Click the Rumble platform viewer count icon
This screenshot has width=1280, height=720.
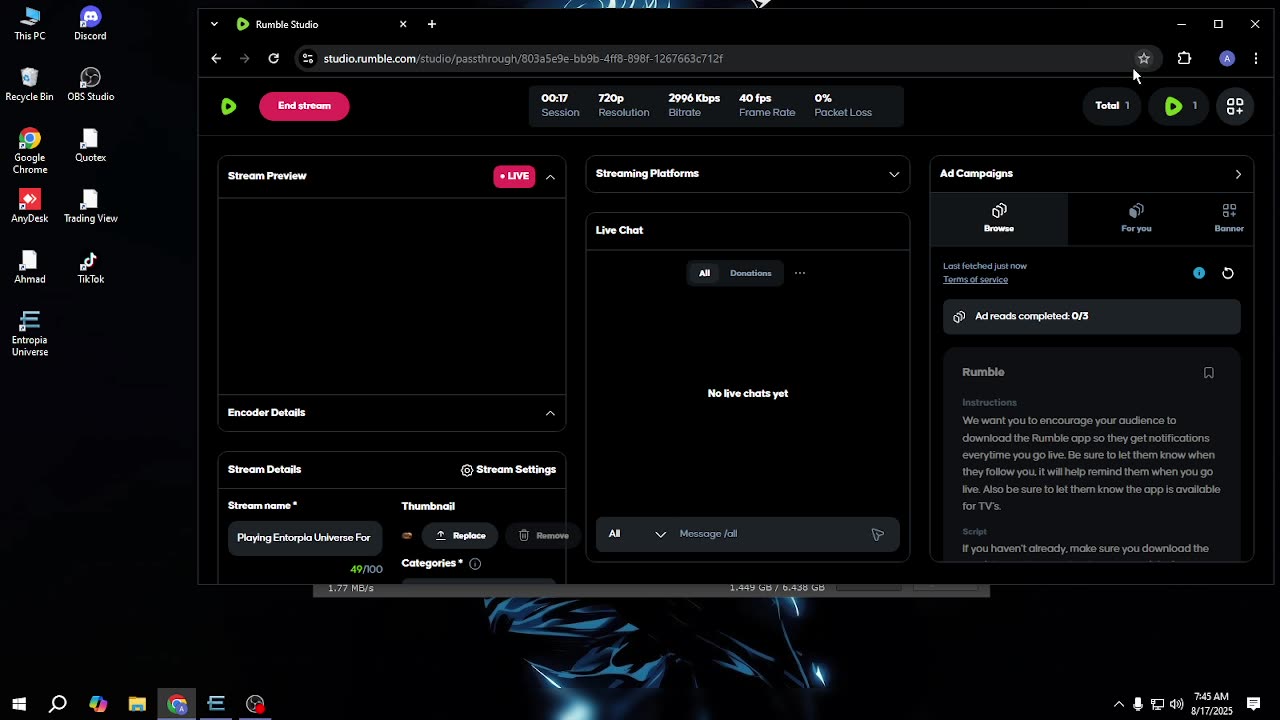point(1181,106)
